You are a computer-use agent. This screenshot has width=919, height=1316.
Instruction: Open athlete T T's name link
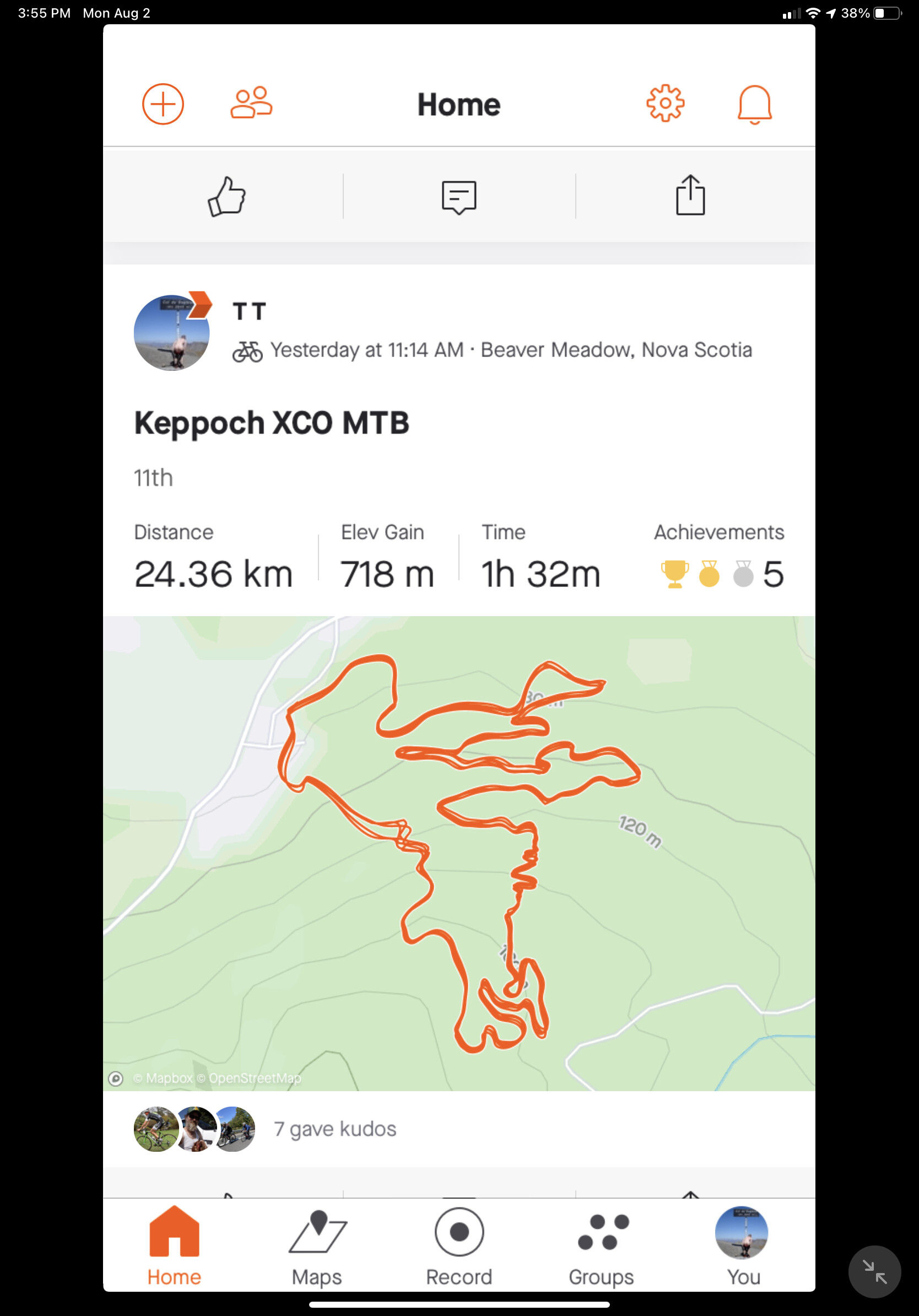pos(249,311)
